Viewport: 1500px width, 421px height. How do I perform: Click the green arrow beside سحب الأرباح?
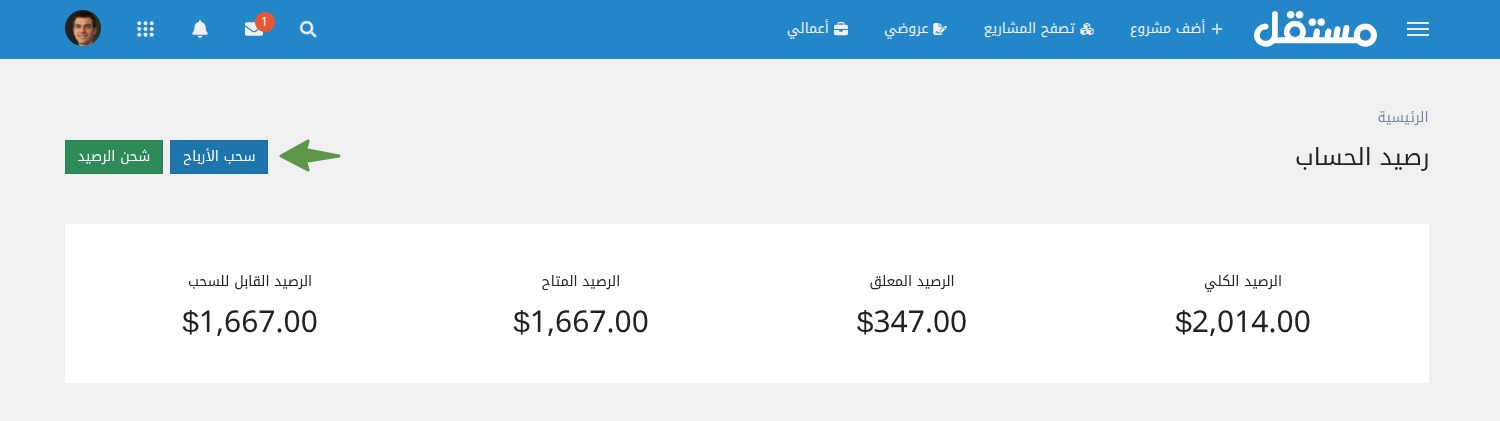310,156
